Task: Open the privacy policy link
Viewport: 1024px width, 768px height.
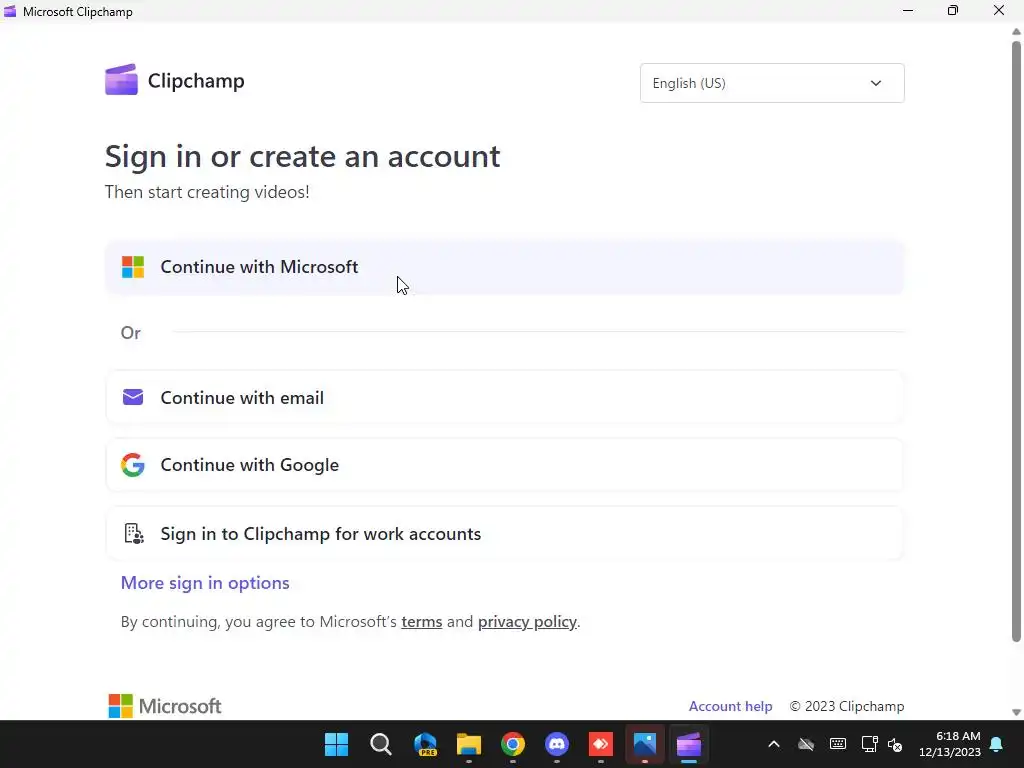Action: coord(527,622)
